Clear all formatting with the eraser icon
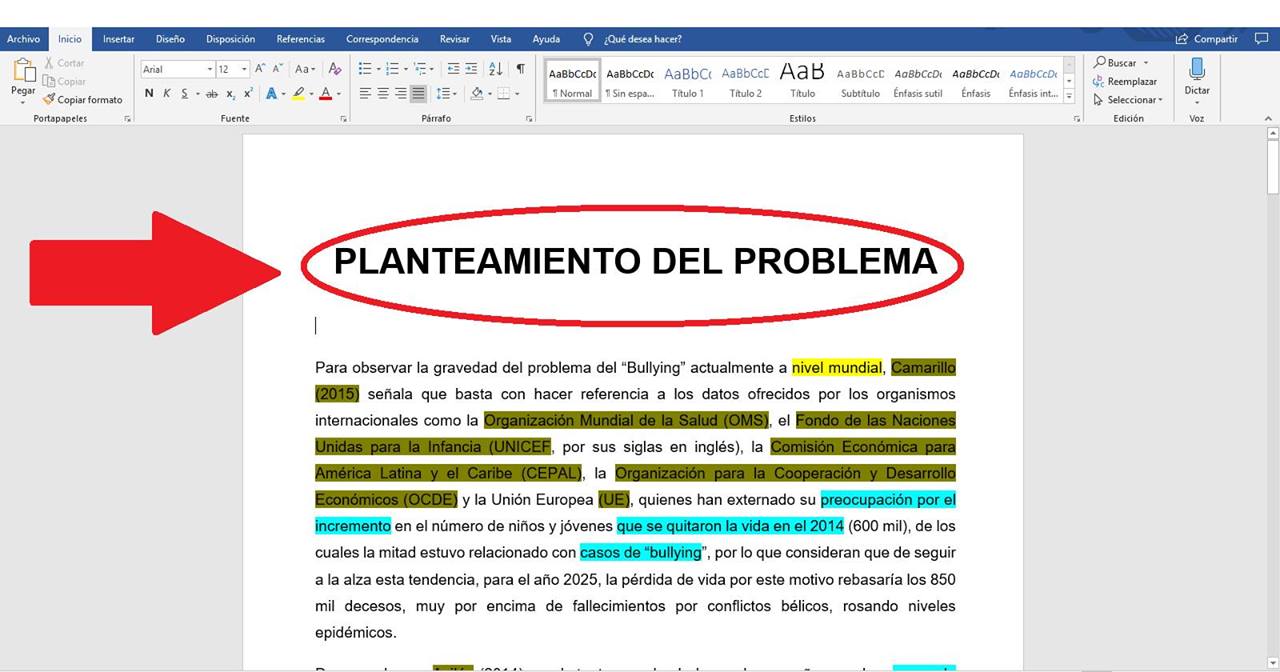 coord(335,69)
